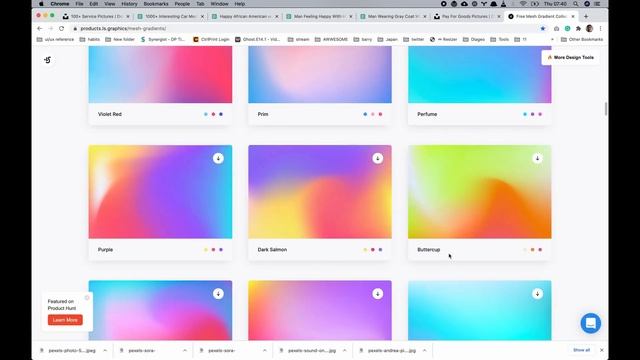Open the Extensions puzzle-piece icon
Image resolution: width=640 pixels, height=360 pixels.
[578, 29]
